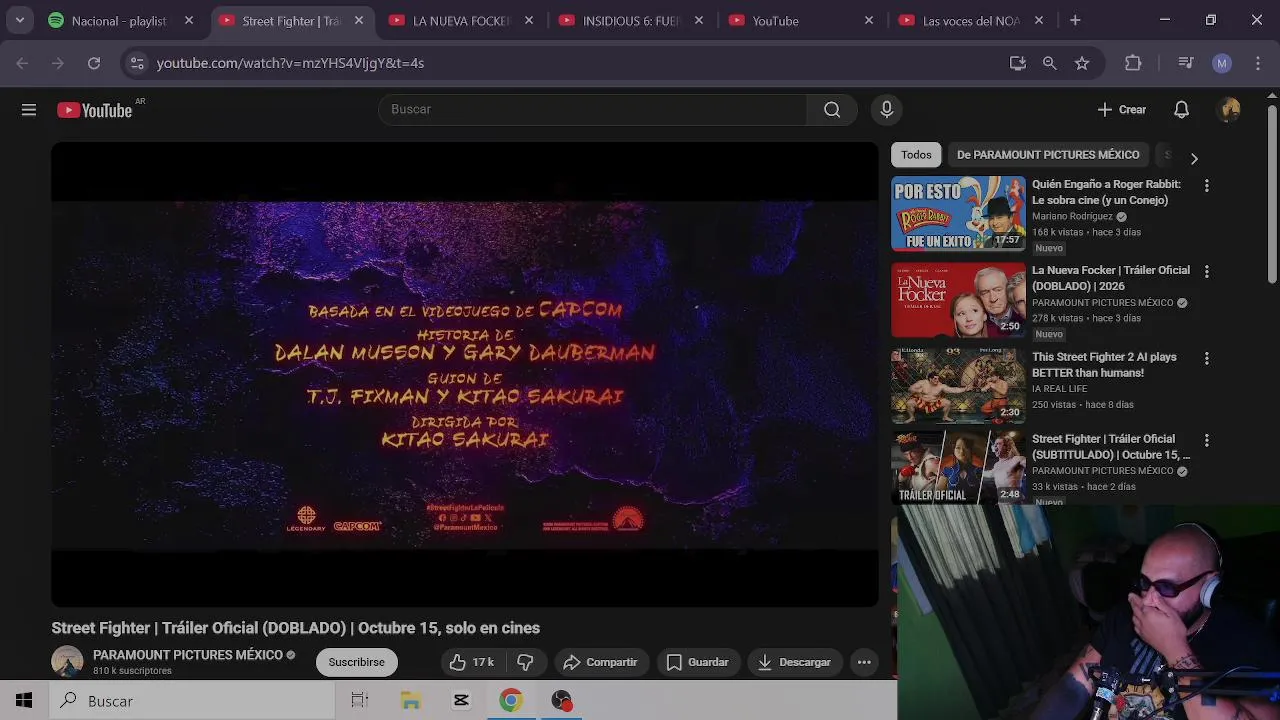Viewport: 1280px width, 720px height.
Task: Open Chrome extensions puzzle icon
Action: point(1133,63)
